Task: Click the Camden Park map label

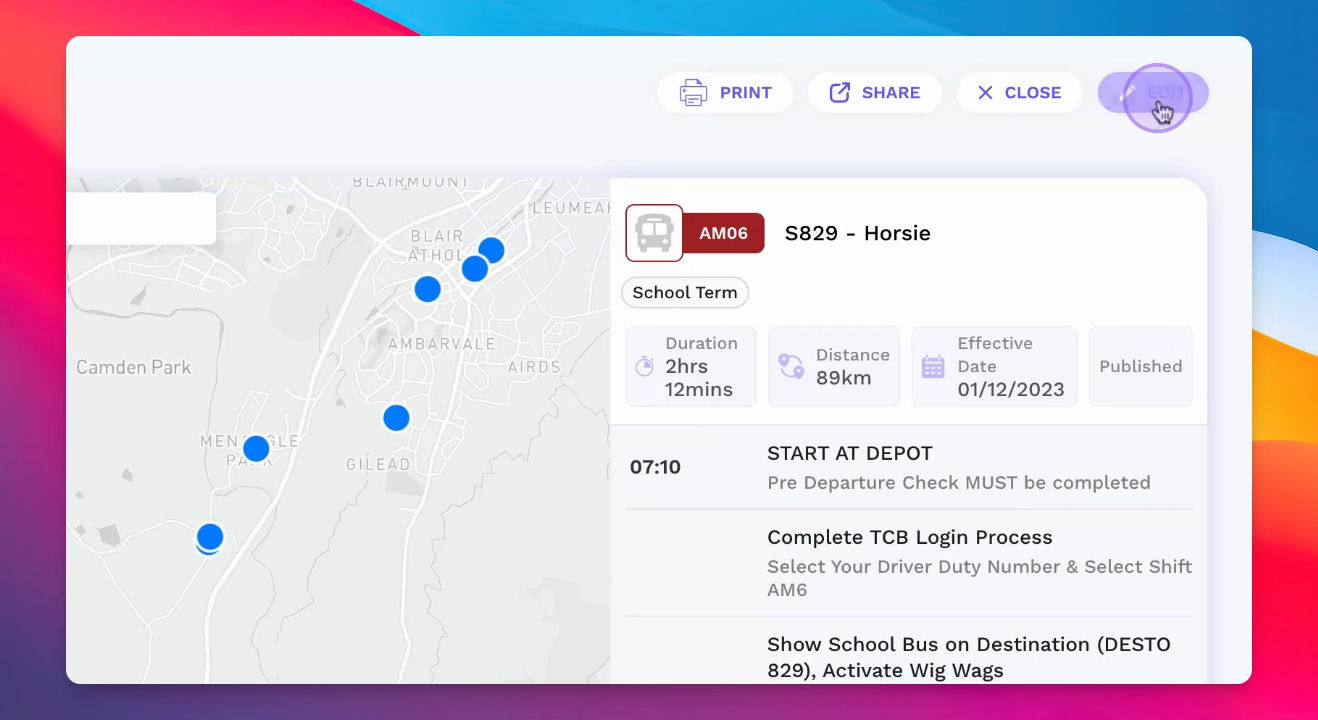Action: point(134,367)
